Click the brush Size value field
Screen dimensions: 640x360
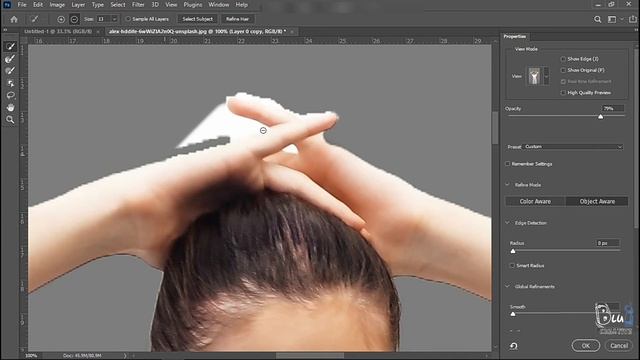103,19
